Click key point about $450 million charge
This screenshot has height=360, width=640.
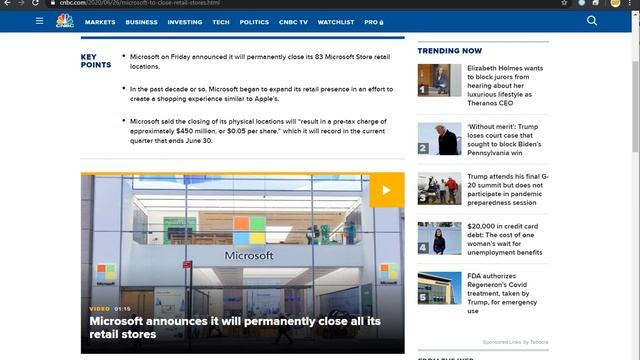pos(258,131)
